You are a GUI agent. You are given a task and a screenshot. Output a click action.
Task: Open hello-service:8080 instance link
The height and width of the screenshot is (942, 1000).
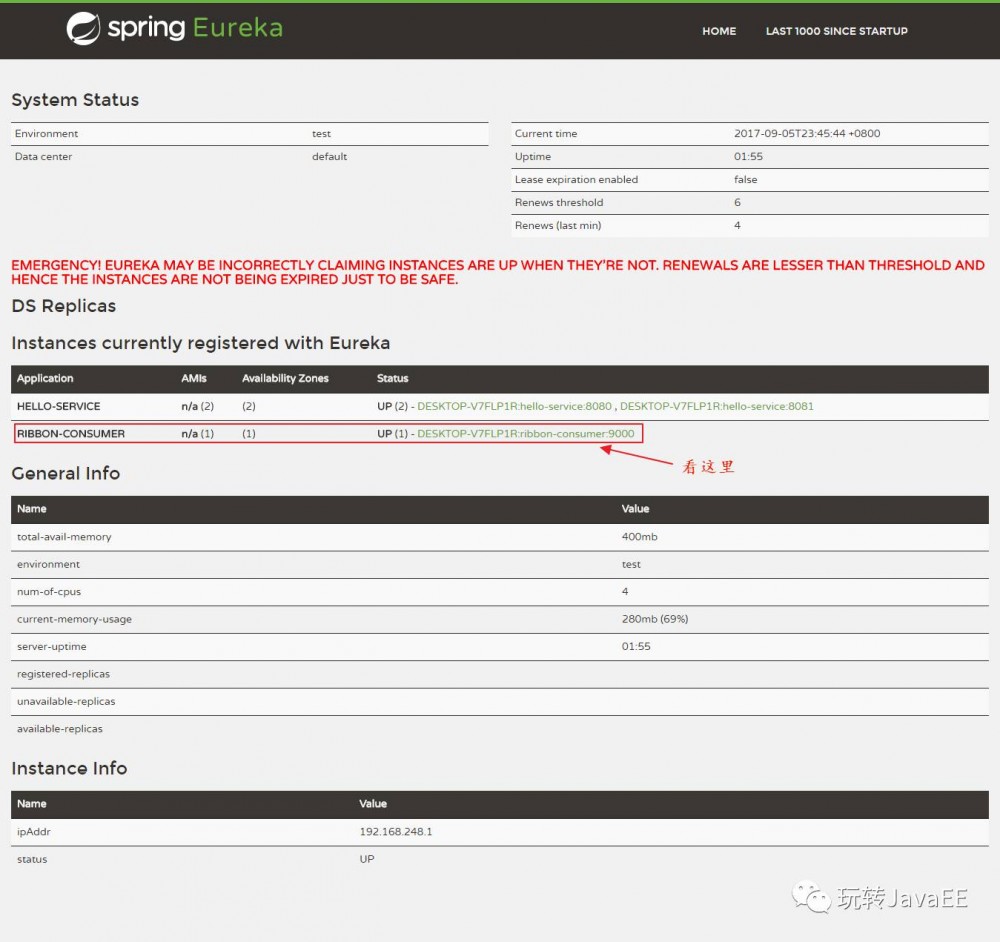pos(514,406)
